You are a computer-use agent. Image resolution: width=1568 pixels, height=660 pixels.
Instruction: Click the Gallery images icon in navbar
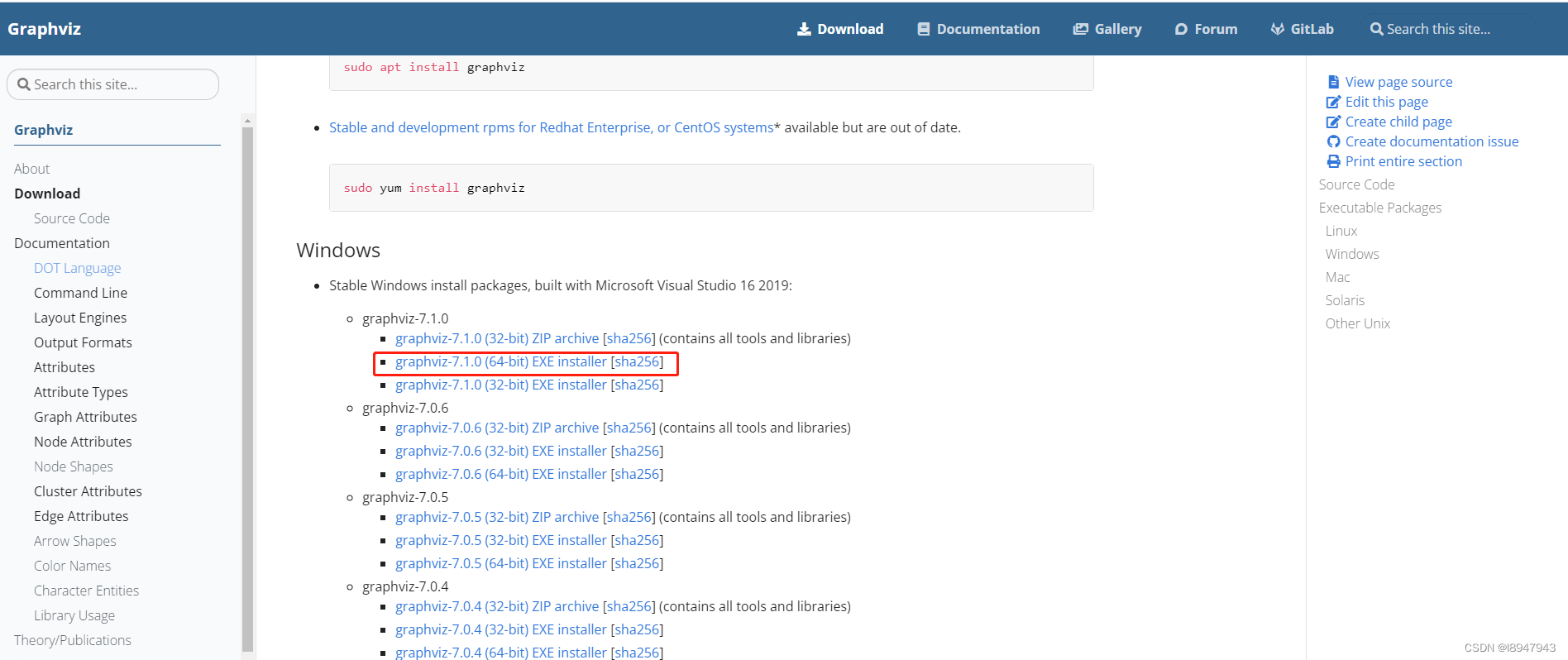click(1081, 29)
